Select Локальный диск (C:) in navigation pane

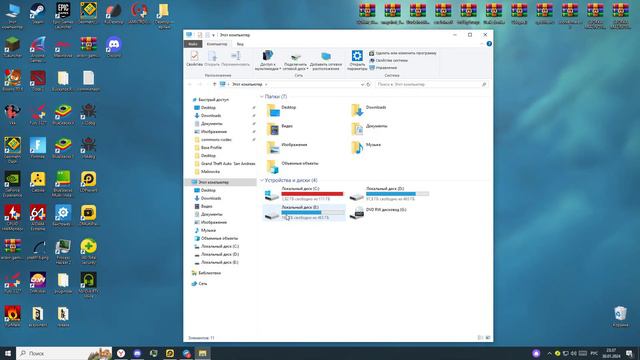220,246
